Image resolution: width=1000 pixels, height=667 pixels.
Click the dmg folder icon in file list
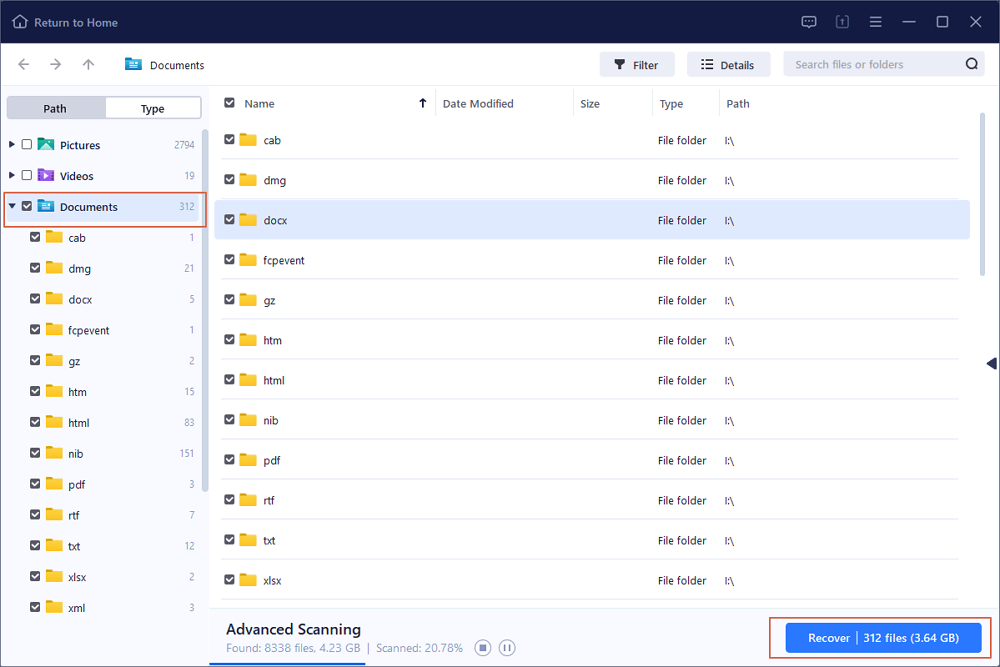(x=248, y=180)
